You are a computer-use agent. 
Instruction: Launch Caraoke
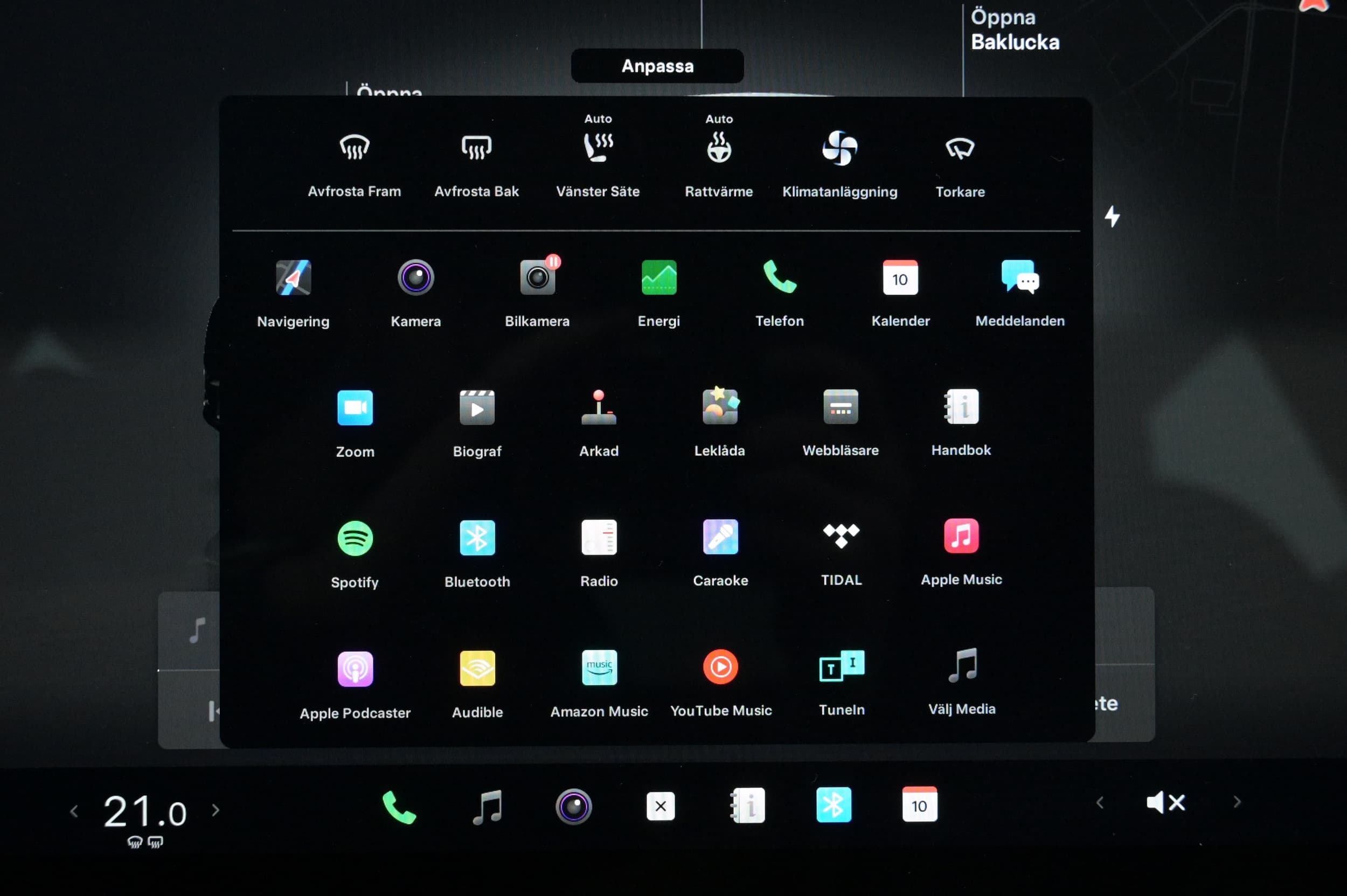720,537
